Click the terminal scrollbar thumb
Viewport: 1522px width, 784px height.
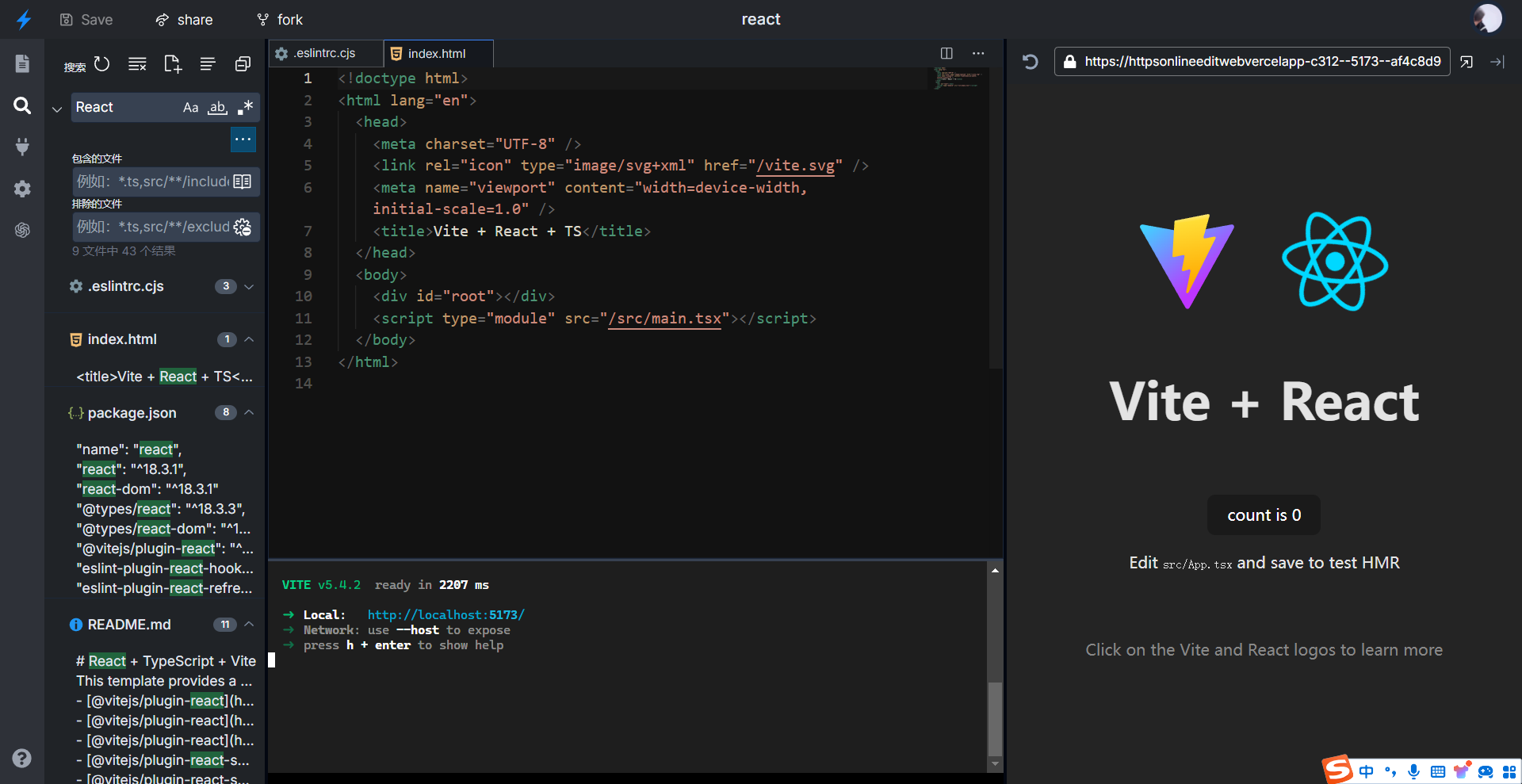[995, 718]
